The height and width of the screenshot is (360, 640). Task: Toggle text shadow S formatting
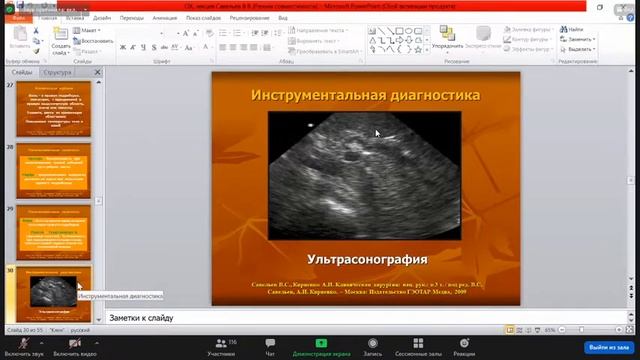(x=154, y=48)
